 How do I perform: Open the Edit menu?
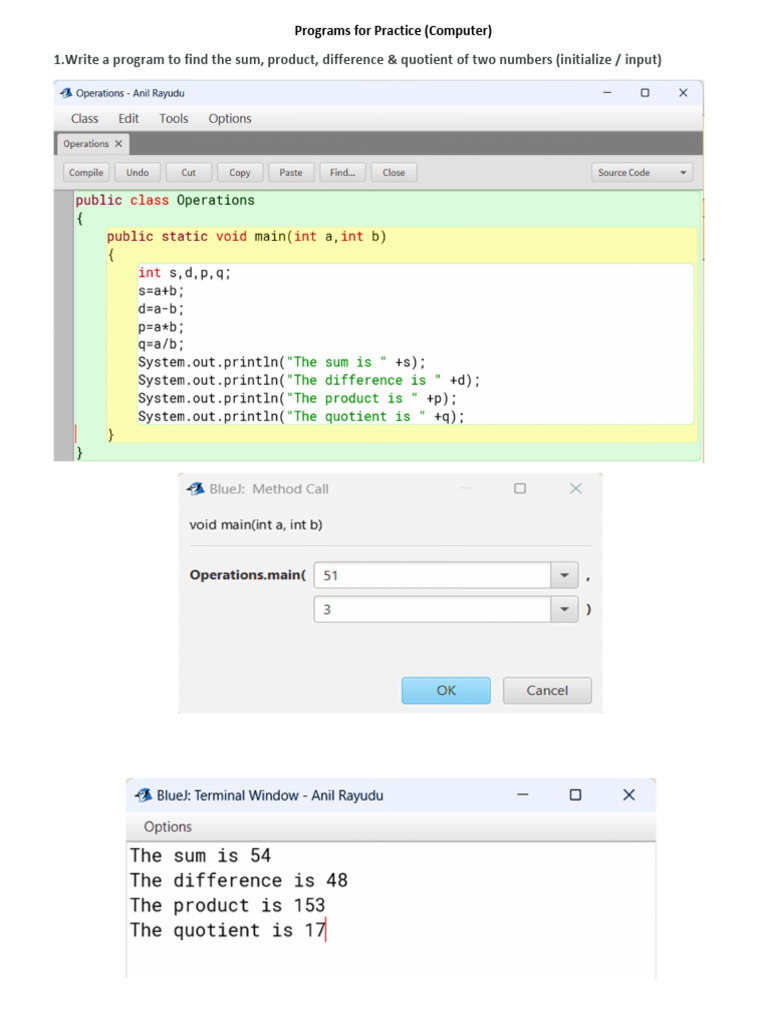pyautogui.click(x=129, y=118)
